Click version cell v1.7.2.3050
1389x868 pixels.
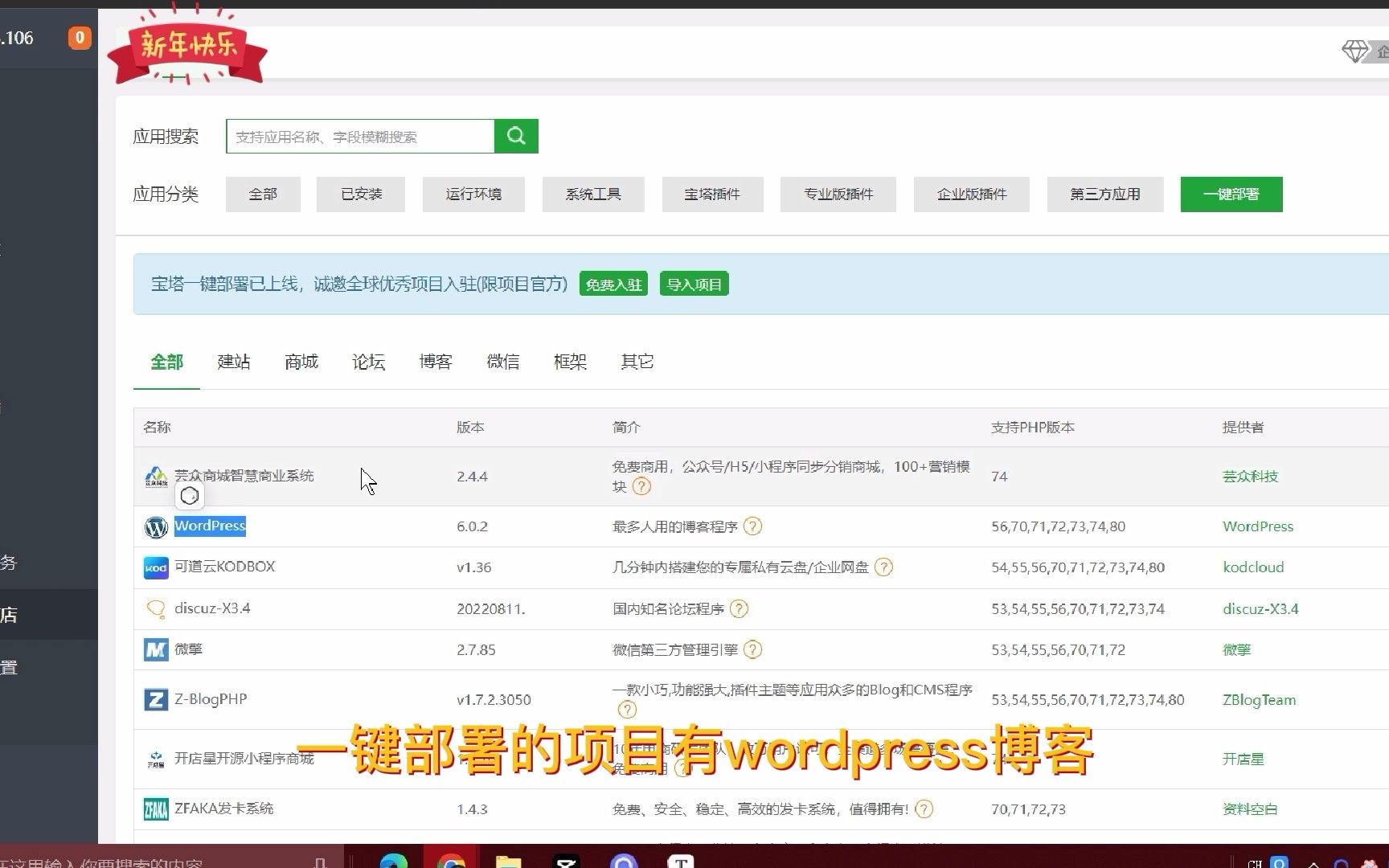click(x=494, y=700)
